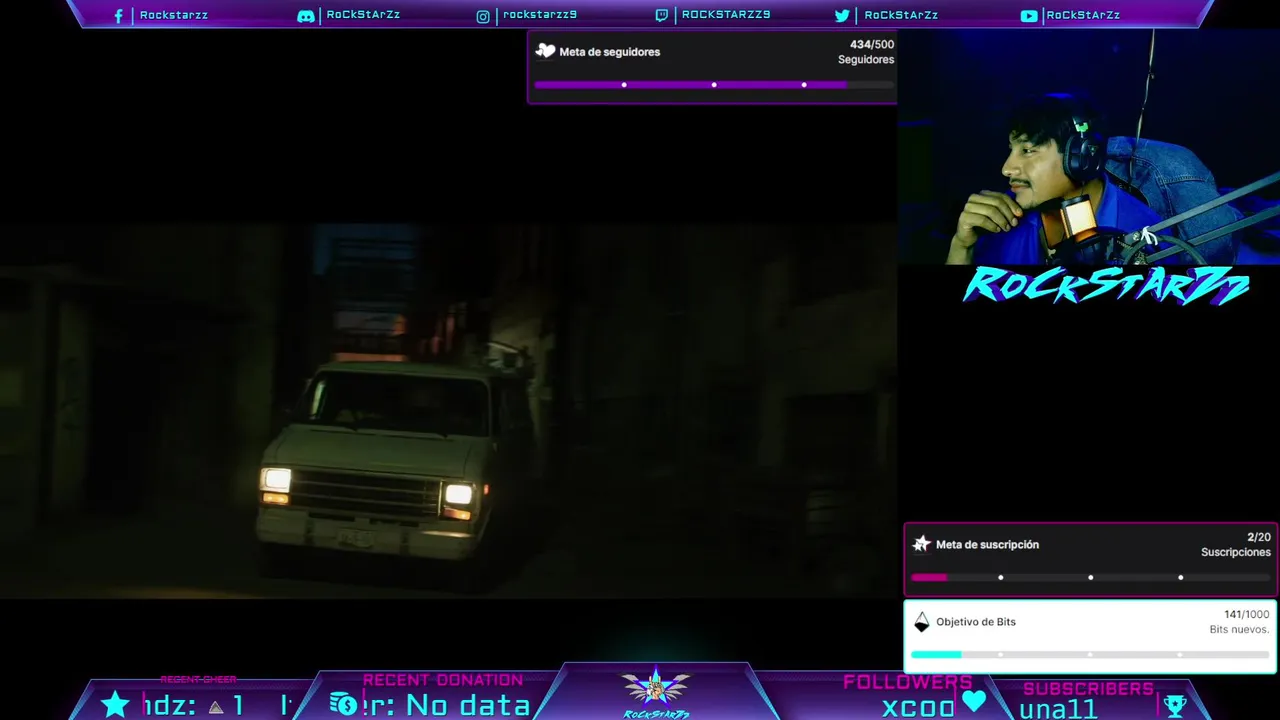Click the YouTube icon in top banner
Viewport: 1280px width, 720px height.
click(x=1029, y=16)
